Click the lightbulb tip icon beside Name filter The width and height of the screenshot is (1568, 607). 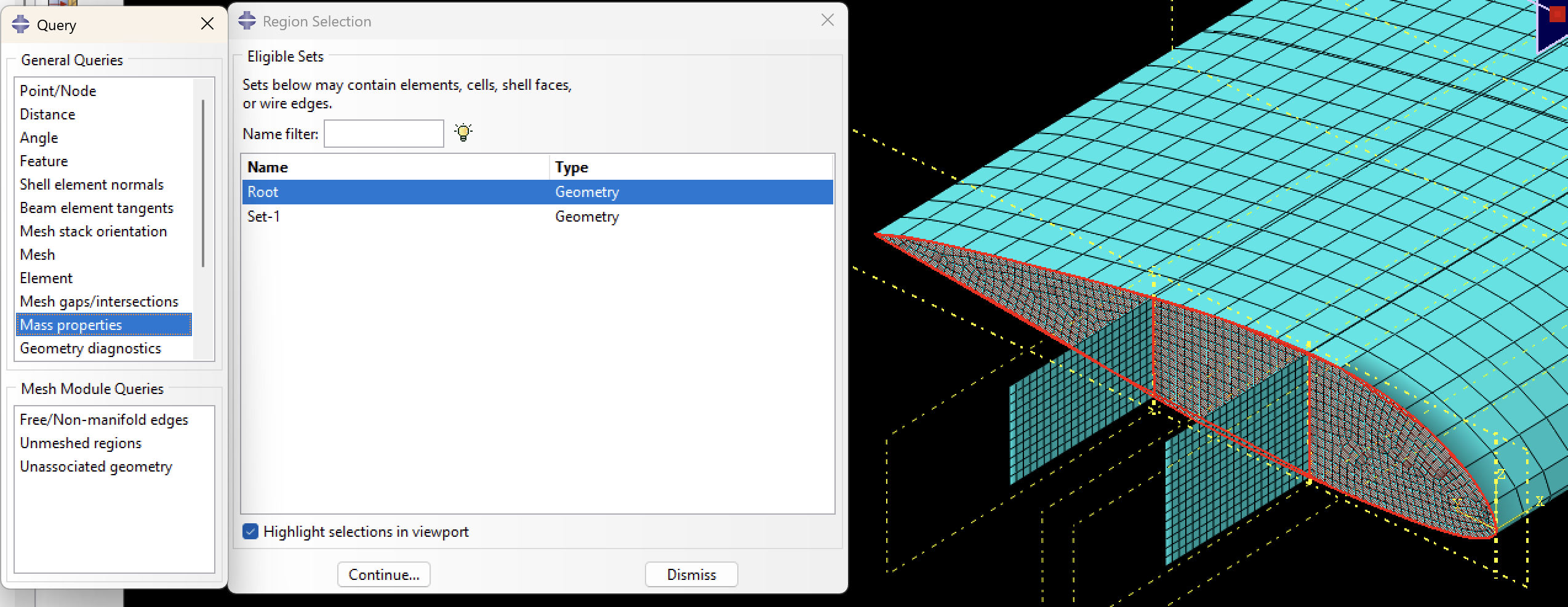[x=463, y=132]
